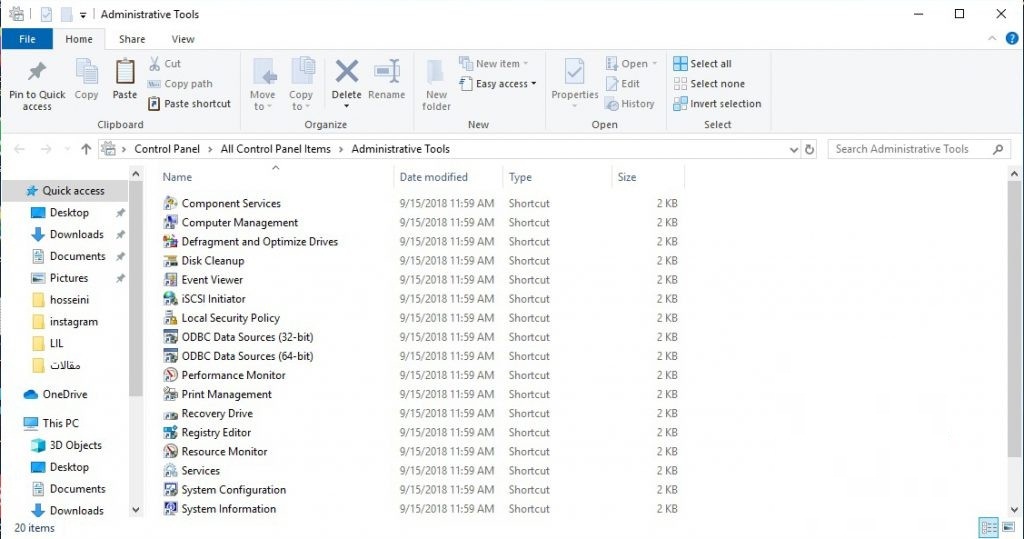This screenshot has width=1024, height=539.
Task: Open the Registry Editor shortcut icon
Action: point(171,433)
